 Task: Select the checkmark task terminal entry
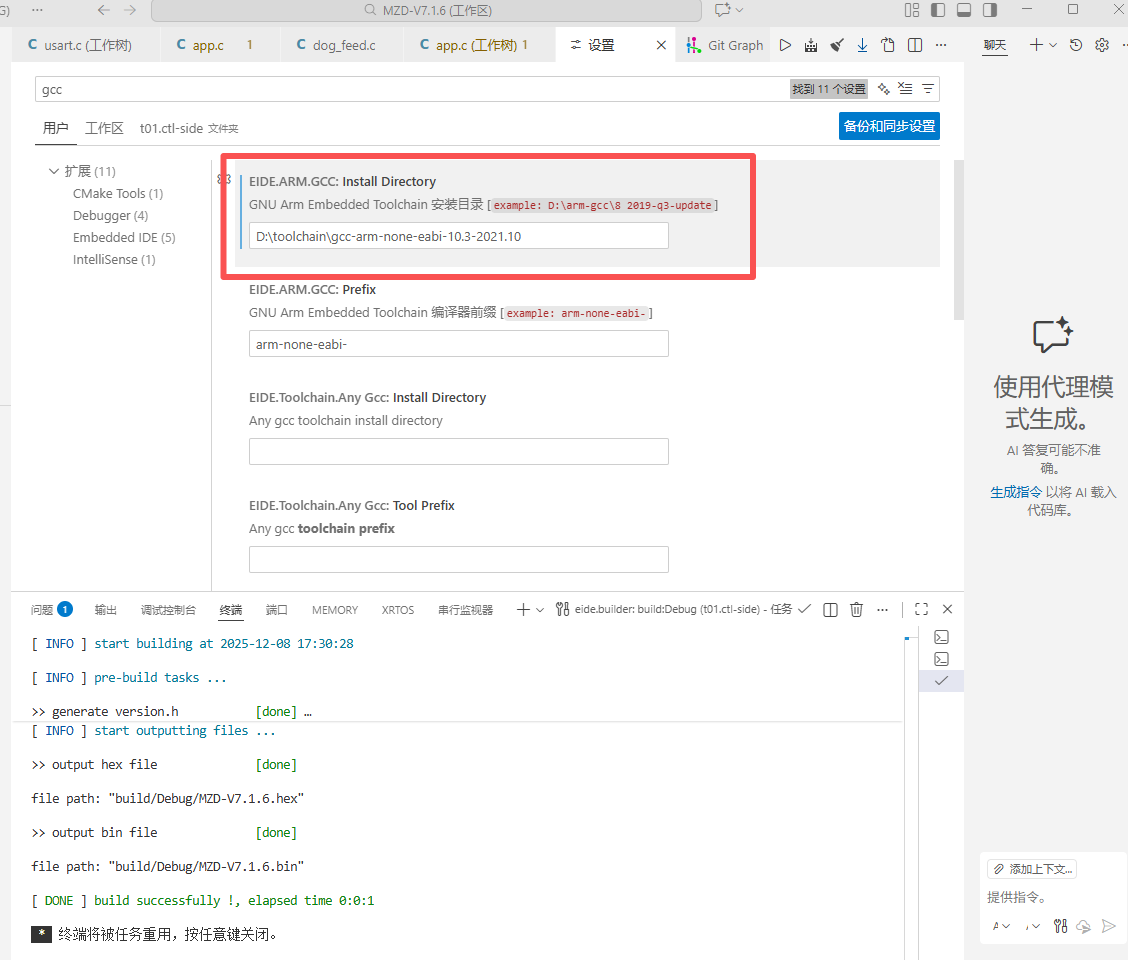point(941,681)
